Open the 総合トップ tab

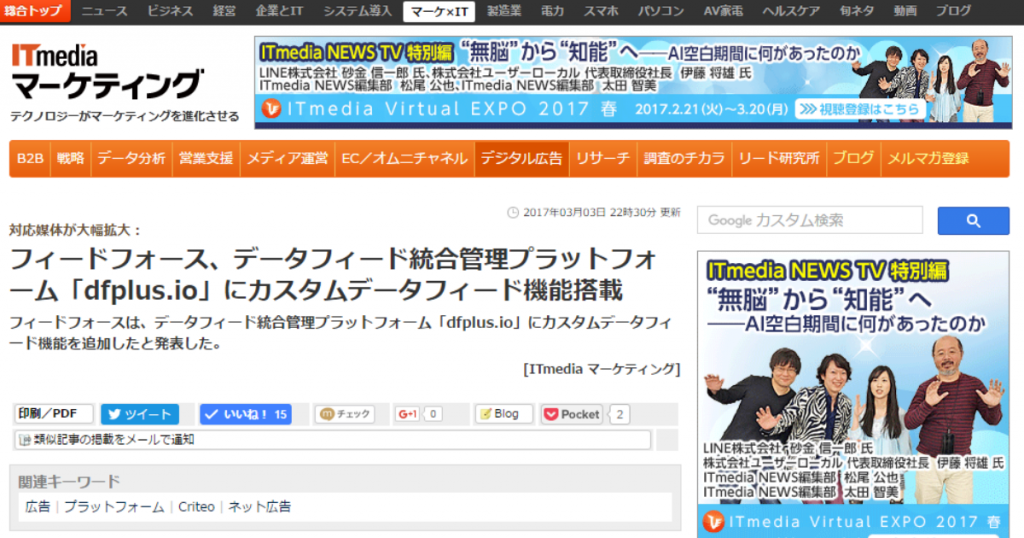35,10
